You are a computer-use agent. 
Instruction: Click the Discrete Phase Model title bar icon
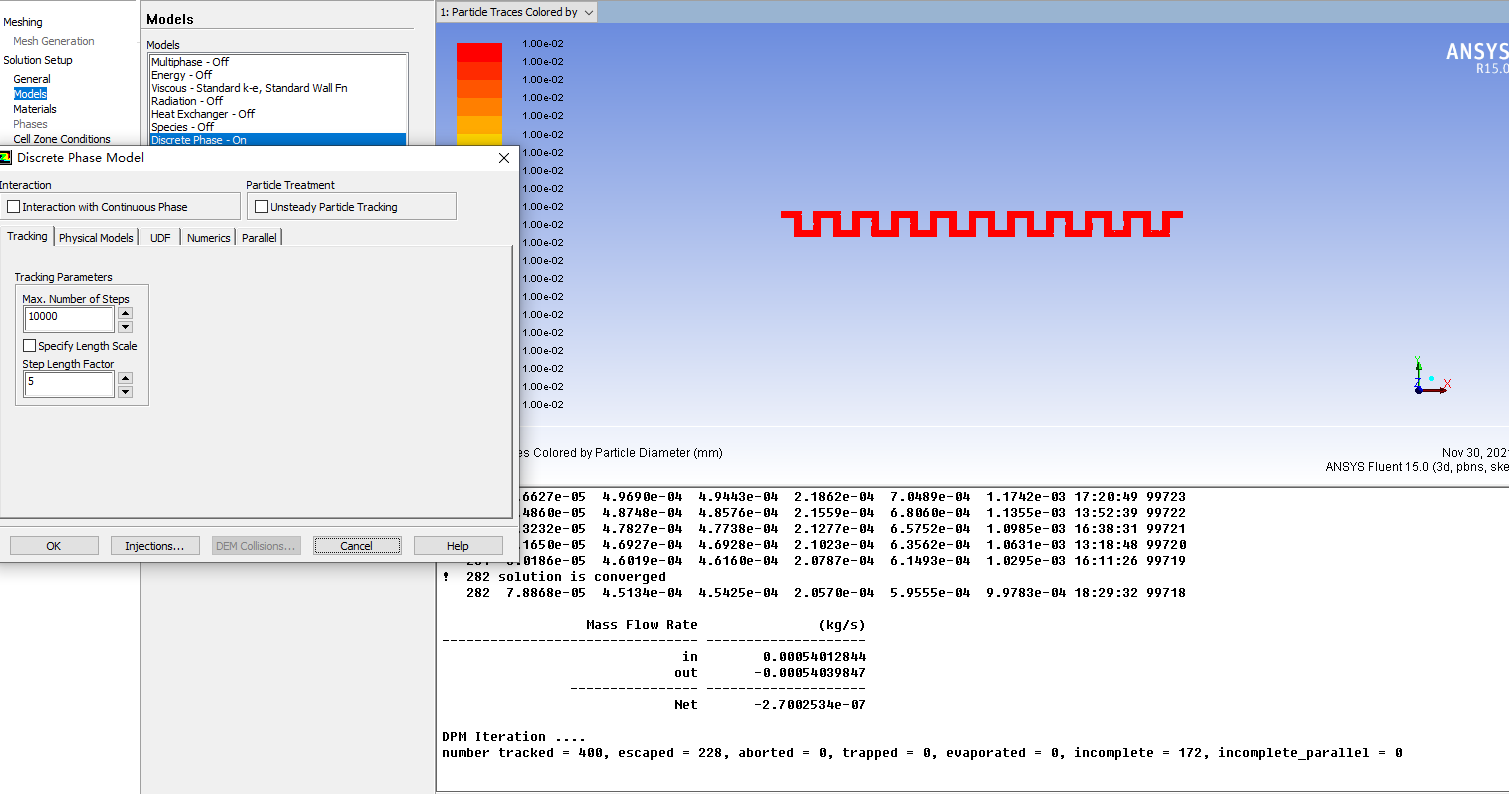tap(6, 158)
